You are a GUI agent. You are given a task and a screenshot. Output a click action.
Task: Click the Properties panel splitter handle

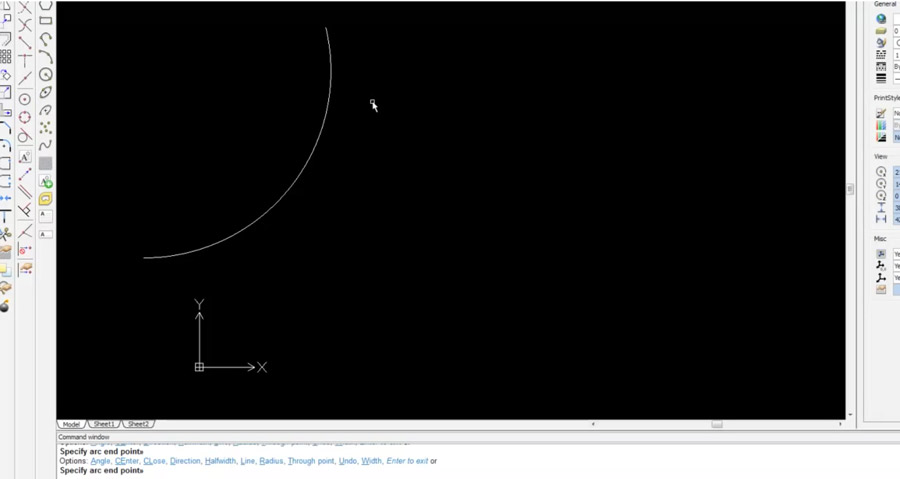tap(850, 189)
